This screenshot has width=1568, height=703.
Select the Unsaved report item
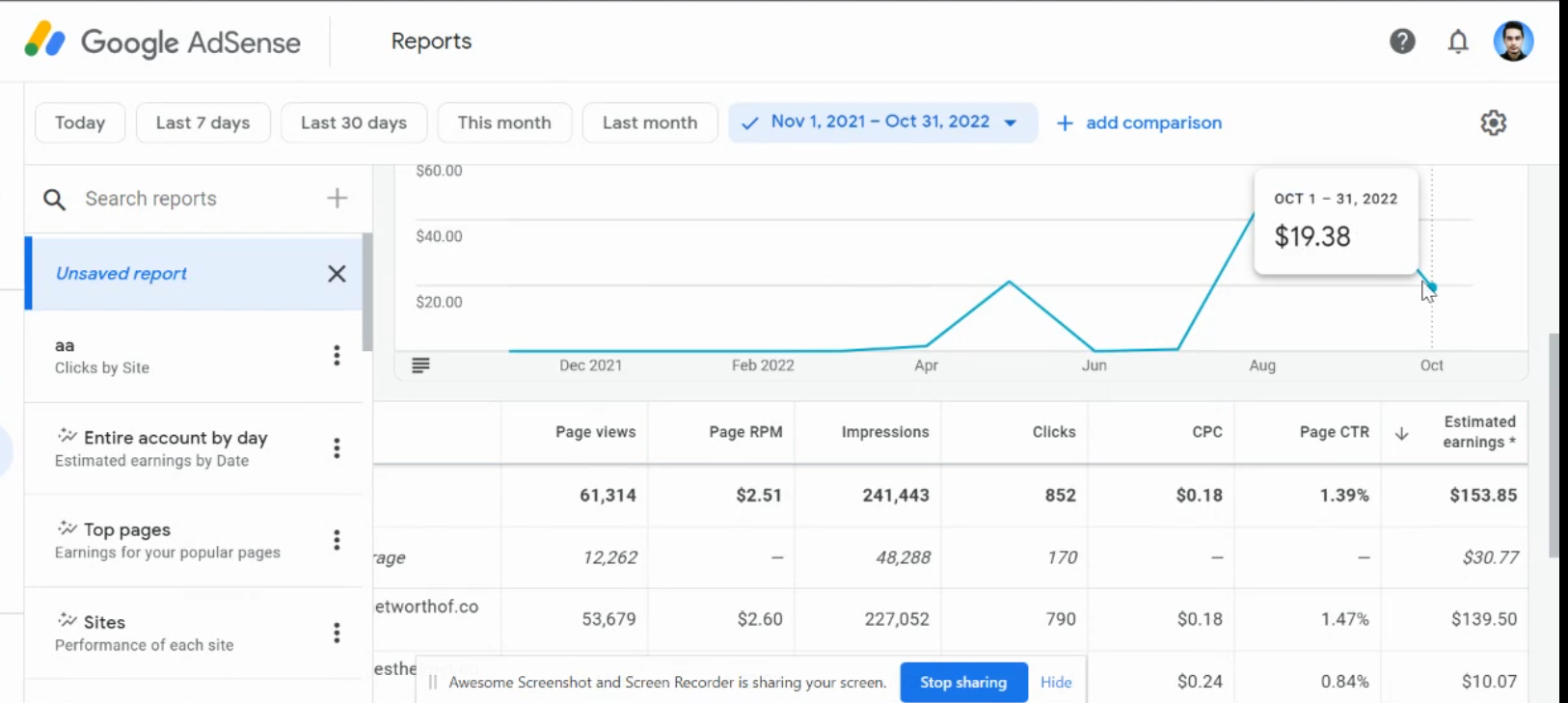pyautogui.click(x=193, y=274)
